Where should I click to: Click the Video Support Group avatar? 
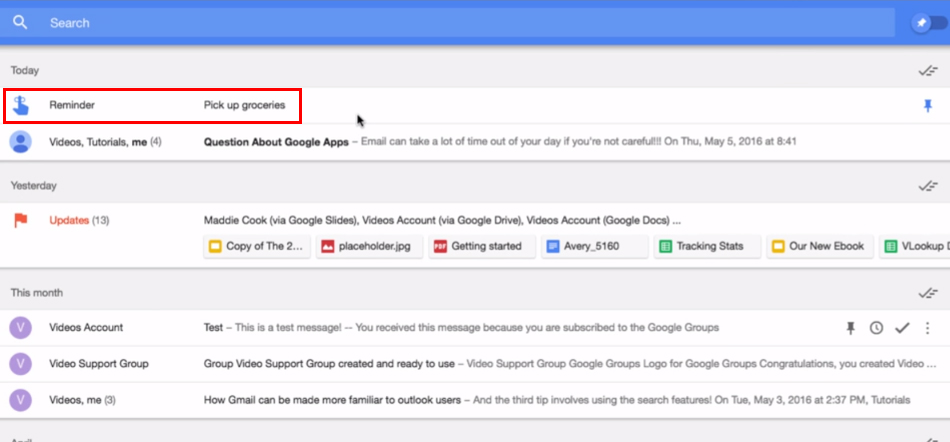click(x=21, y=364)
